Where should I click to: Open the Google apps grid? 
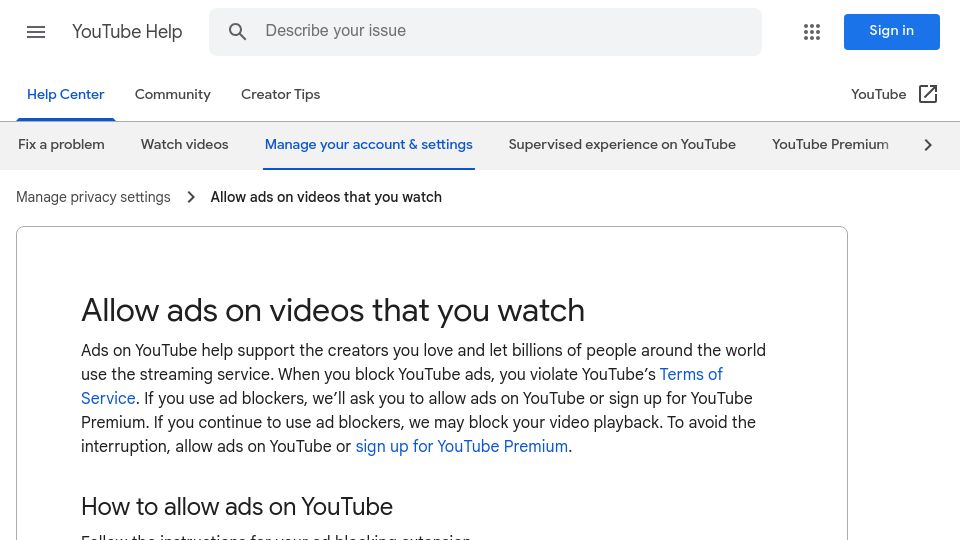812,32
